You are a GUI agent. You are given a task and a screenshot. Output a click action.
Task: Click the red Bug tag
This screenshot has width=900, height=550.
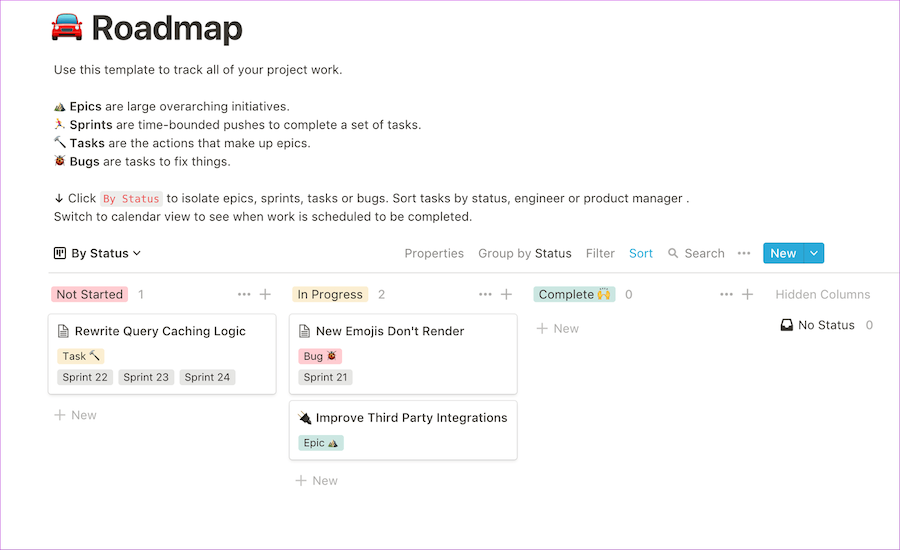coord(320,356)
